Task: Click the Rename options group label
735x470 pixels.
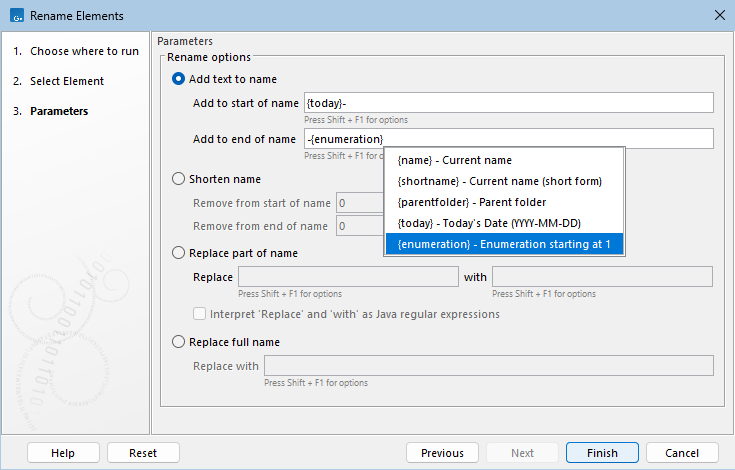Action: (x=209, y=57)
